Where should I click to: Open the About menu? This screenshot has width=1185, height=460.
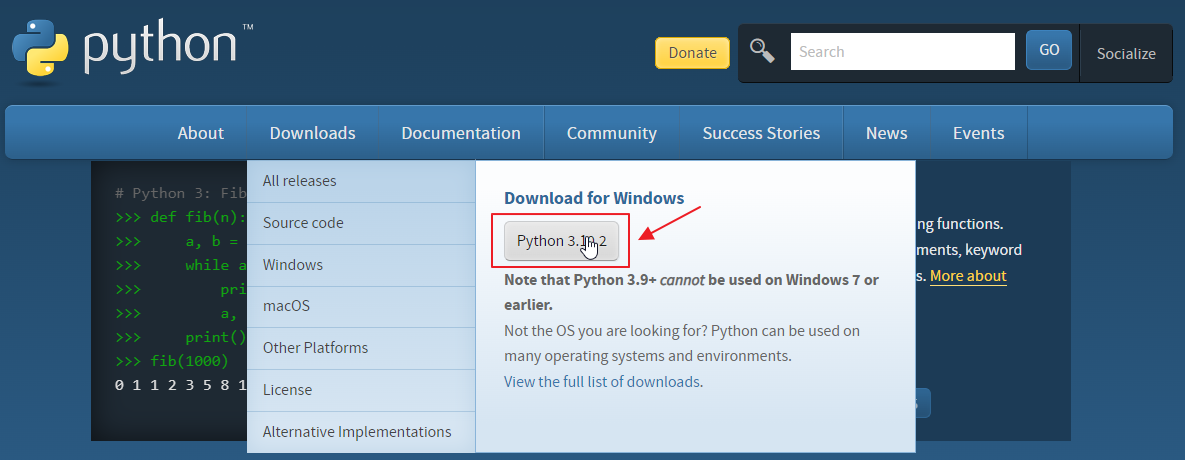coord(200,133)
